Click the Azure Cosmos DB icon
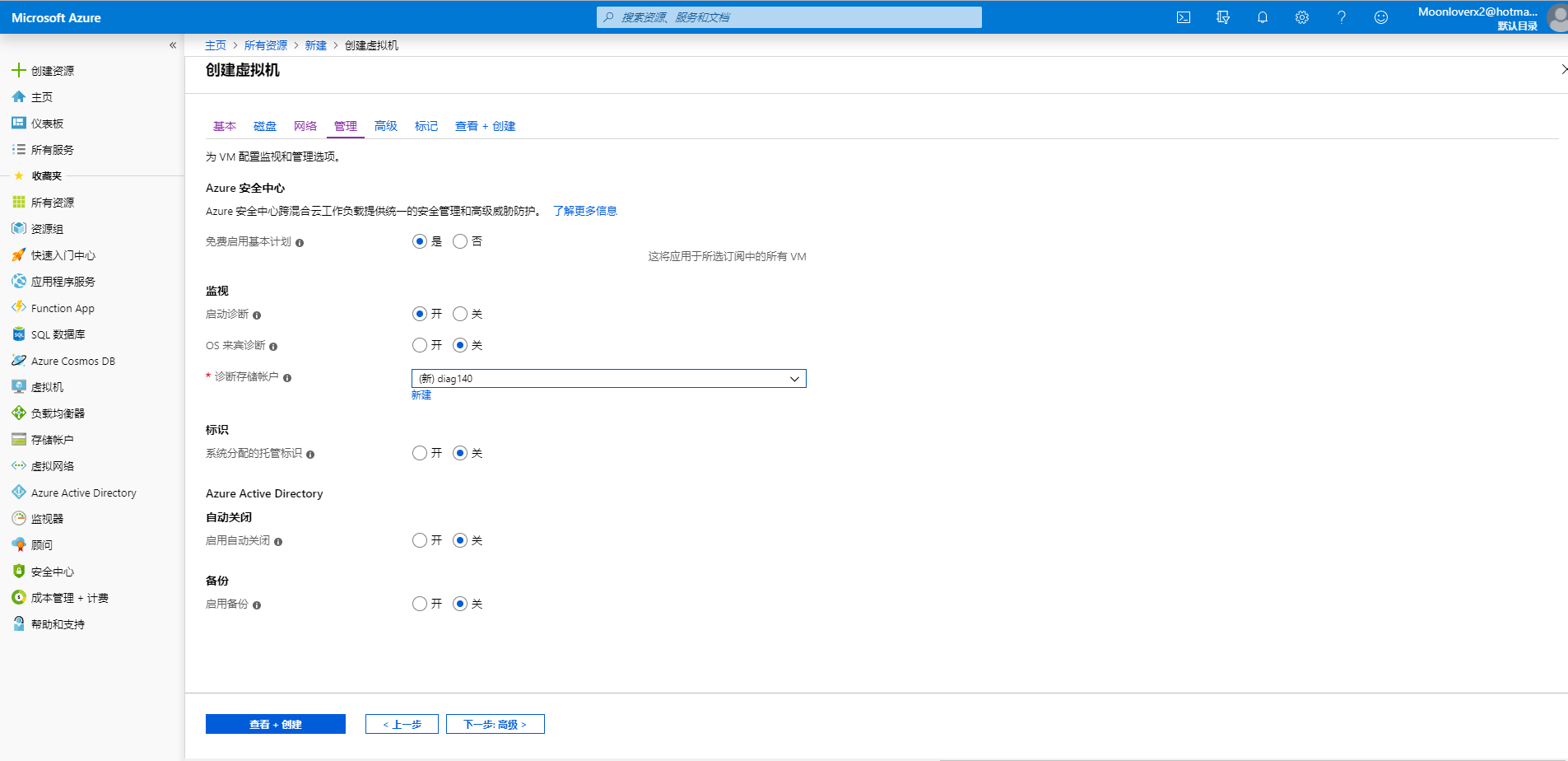Image resolution: width=1568 pixels, height=761 pixels. tap(18, 360)
